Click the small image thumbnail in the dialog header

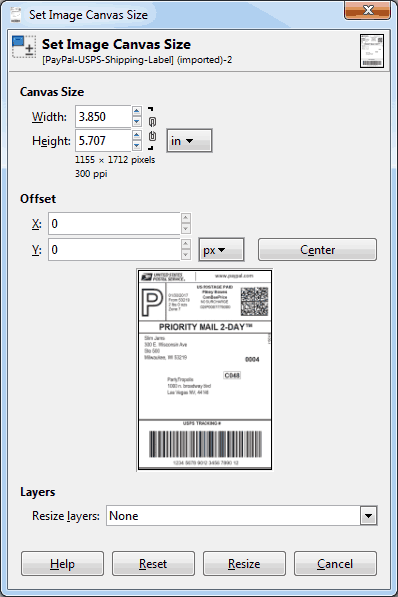(x=372, y=51)
